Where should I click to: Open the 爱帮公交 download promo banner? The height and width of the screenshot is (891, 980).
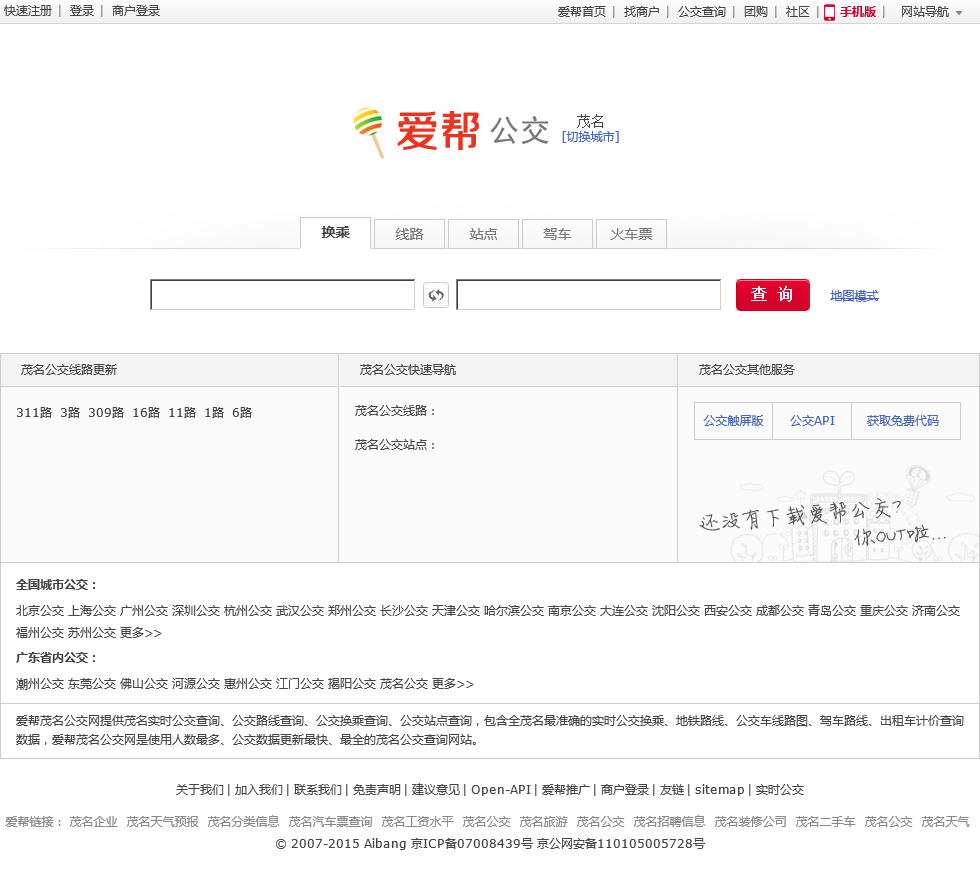pyautogui.click(x=829, y=512)
